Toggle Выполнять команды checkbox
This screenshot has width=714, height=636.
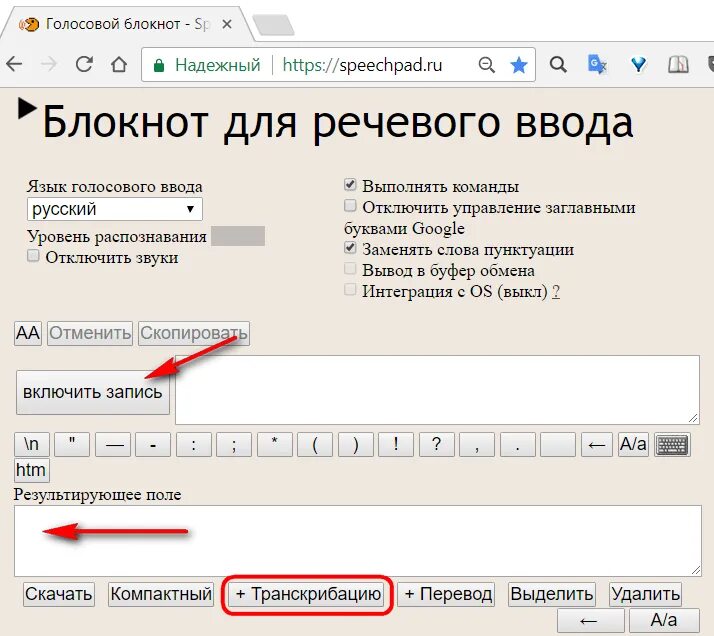[350, 184]
